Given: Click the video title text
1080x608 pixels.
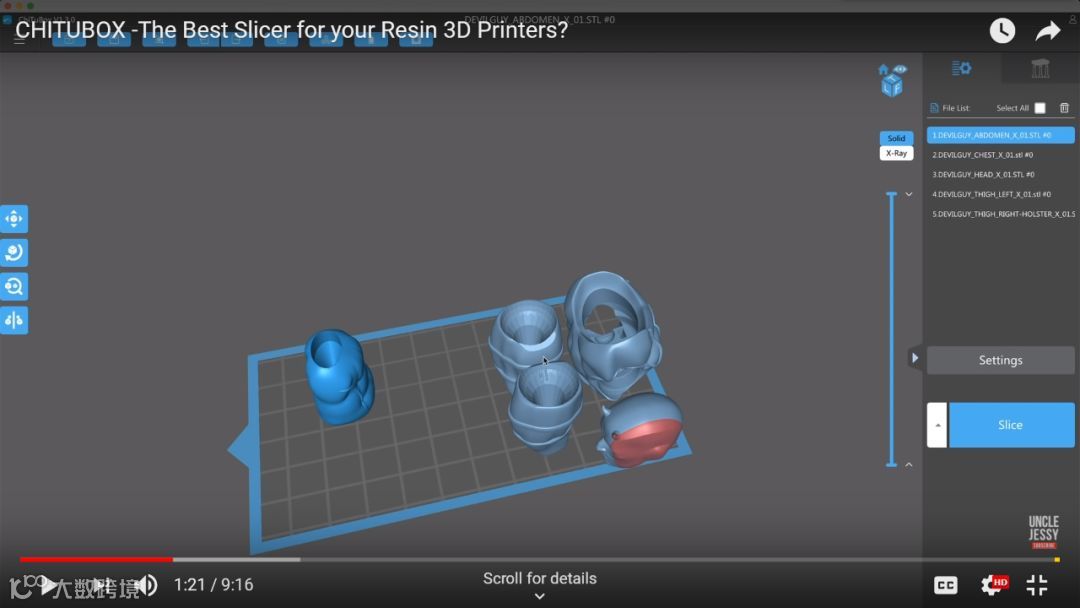Looking at the screenshot, I should pyautogui.click(x=291, y=30).
